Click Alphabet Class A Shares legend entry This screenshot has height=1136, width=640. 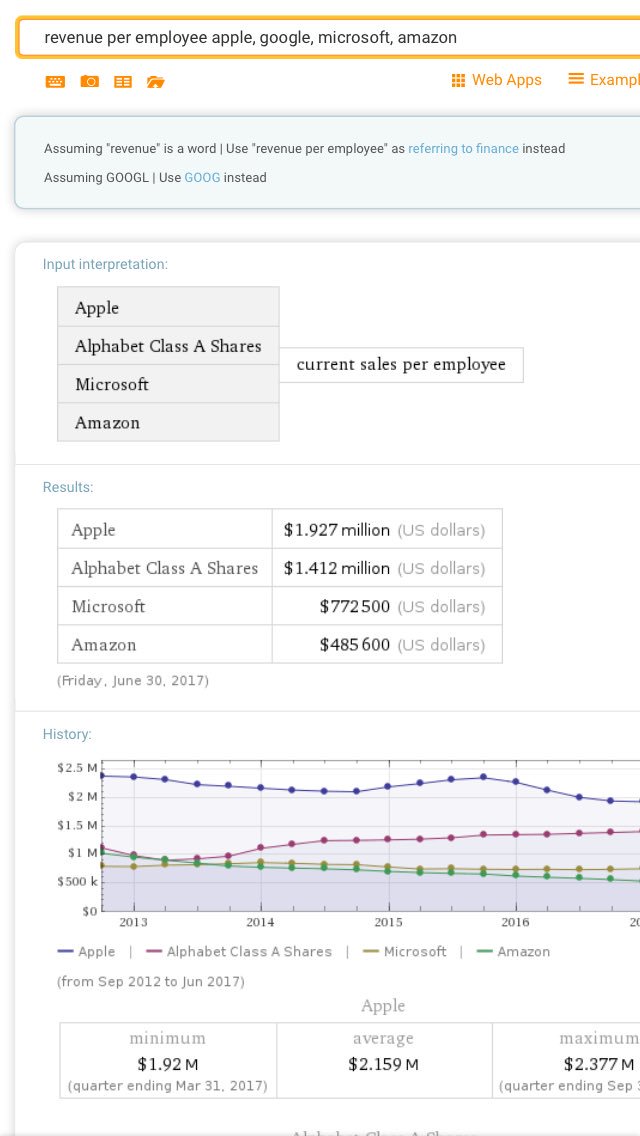click(x=238, y=951)
